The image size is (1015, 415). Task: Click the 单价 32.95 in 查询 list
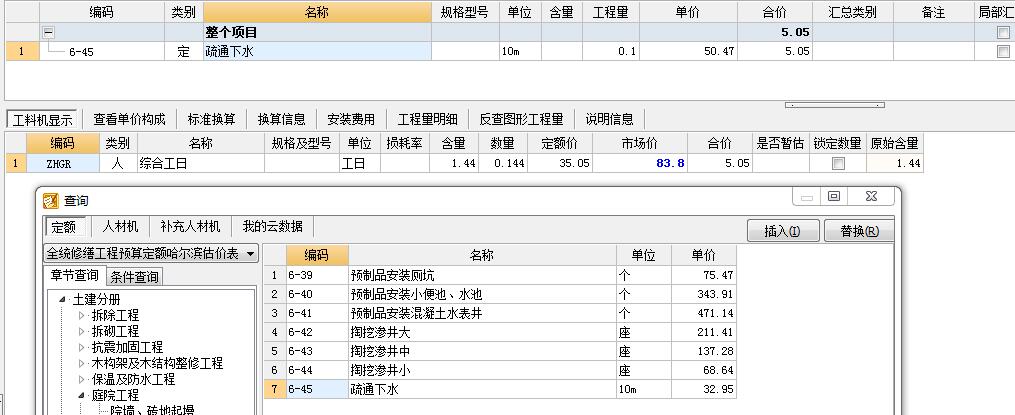pyautogui.click(x=704, y=390)
